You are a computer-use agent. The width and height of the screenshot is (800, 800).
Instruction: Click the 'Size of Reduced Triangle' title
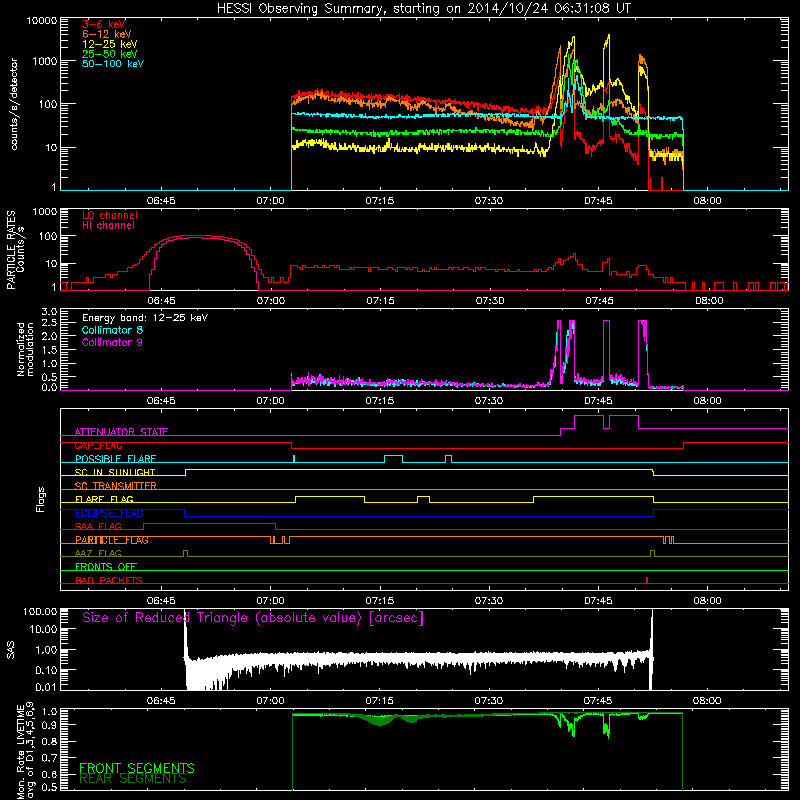click(x=253, y=618)
